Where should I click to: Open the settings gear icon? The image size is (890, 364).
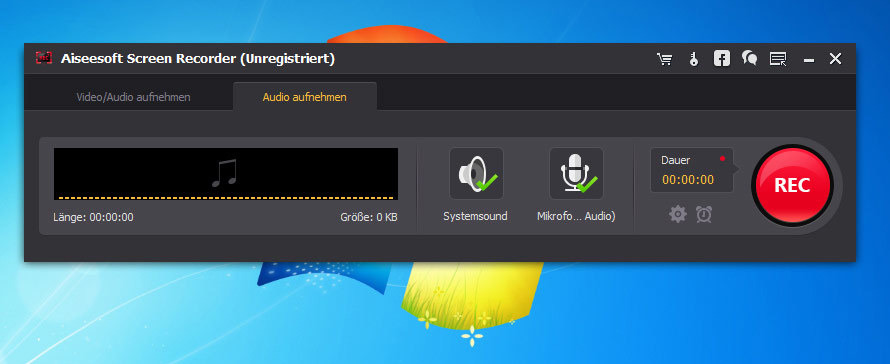tap(678, 215)
